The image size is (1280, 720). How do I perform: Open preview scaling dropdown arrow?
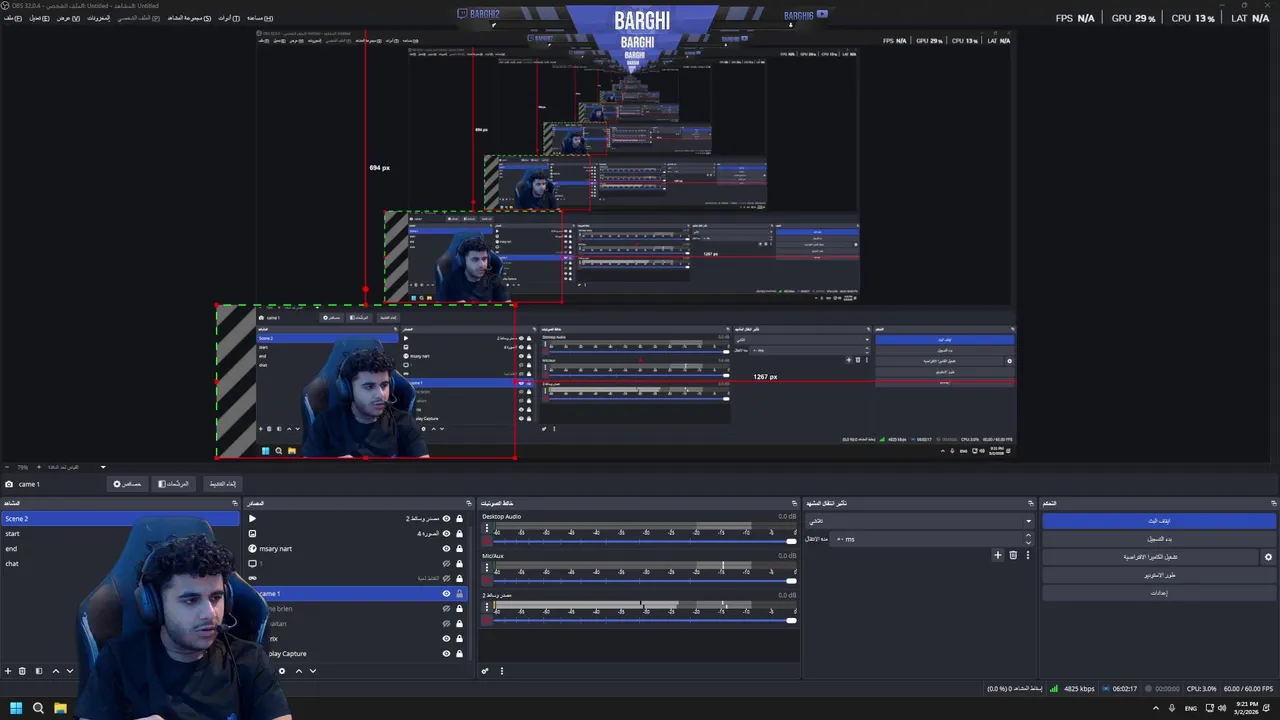(x=102, y=467)
